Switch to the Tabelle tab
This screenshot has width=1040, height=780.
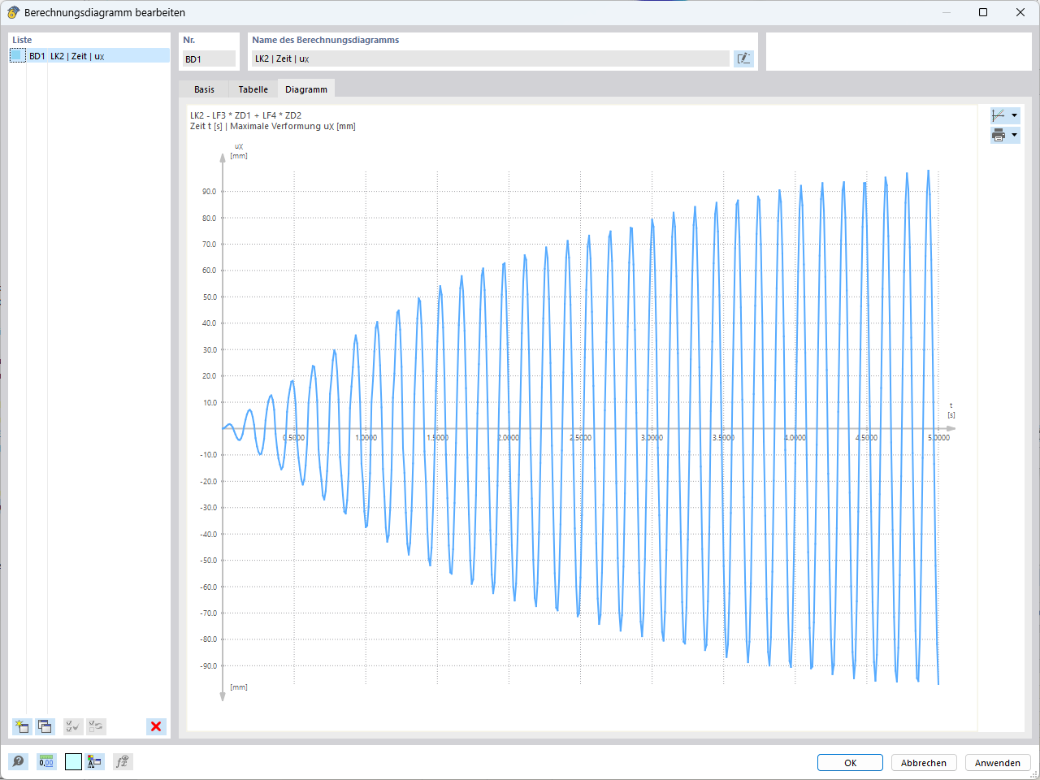[253, 89]
